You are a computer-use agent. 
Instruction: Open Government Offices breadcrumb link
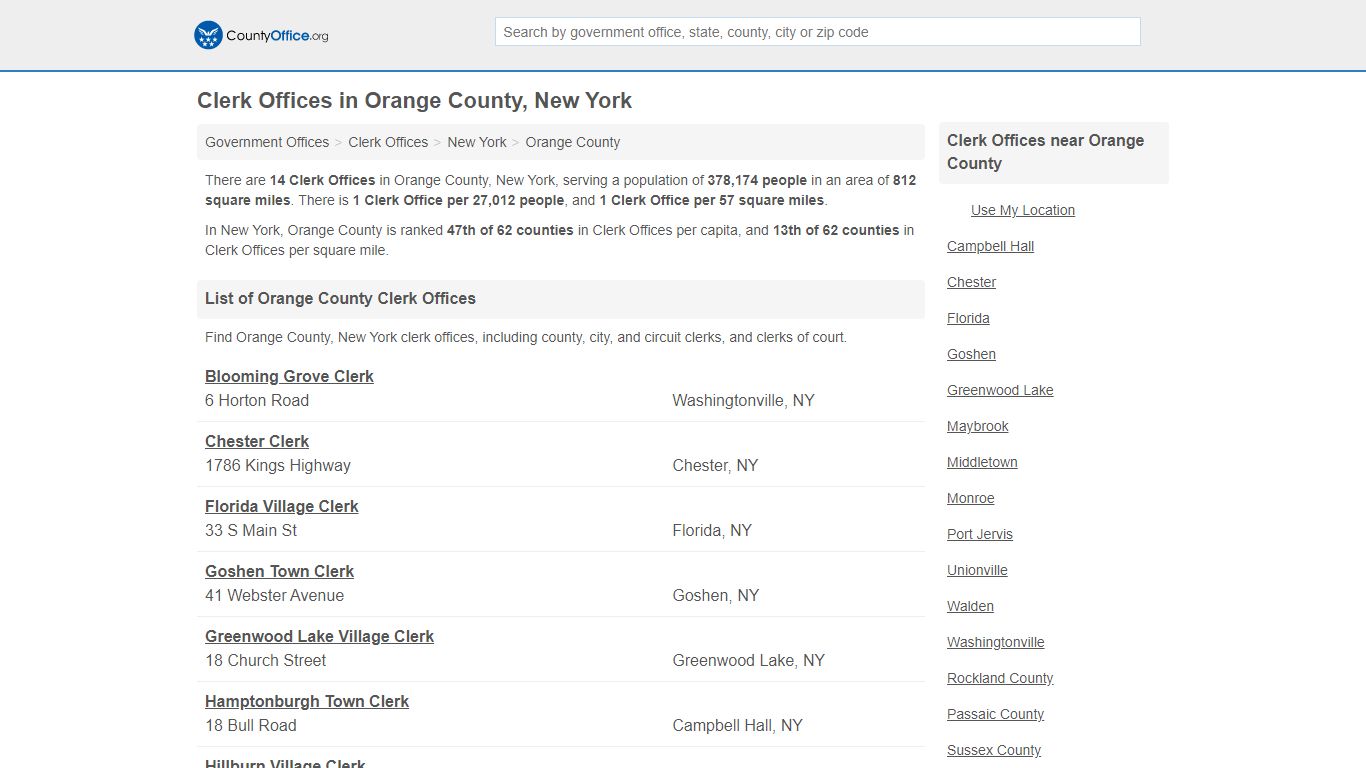(267, 142)
